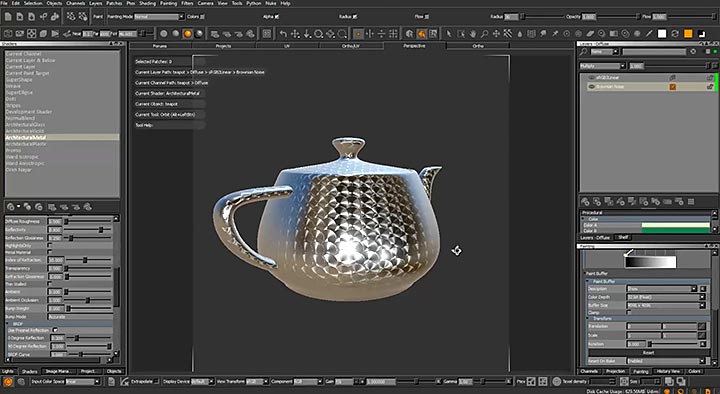Select the Eraser tool

590,34
